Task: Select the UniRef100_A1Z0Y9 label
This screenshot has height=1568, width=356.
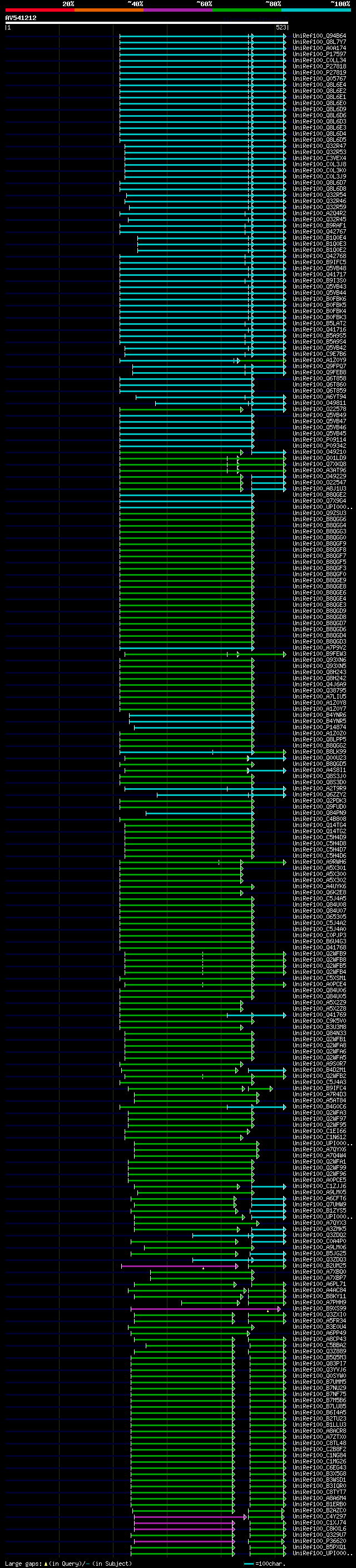Action: coord(319,360)
